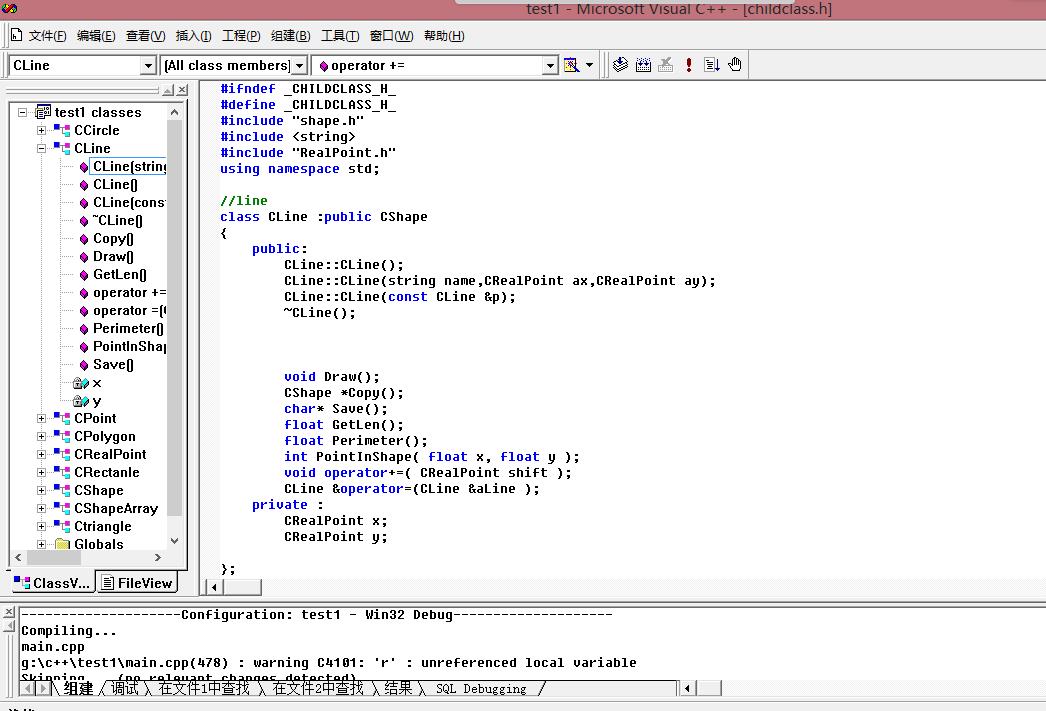Select the 在文件1中查找 output tab
1046x711 pixels.
203,688
